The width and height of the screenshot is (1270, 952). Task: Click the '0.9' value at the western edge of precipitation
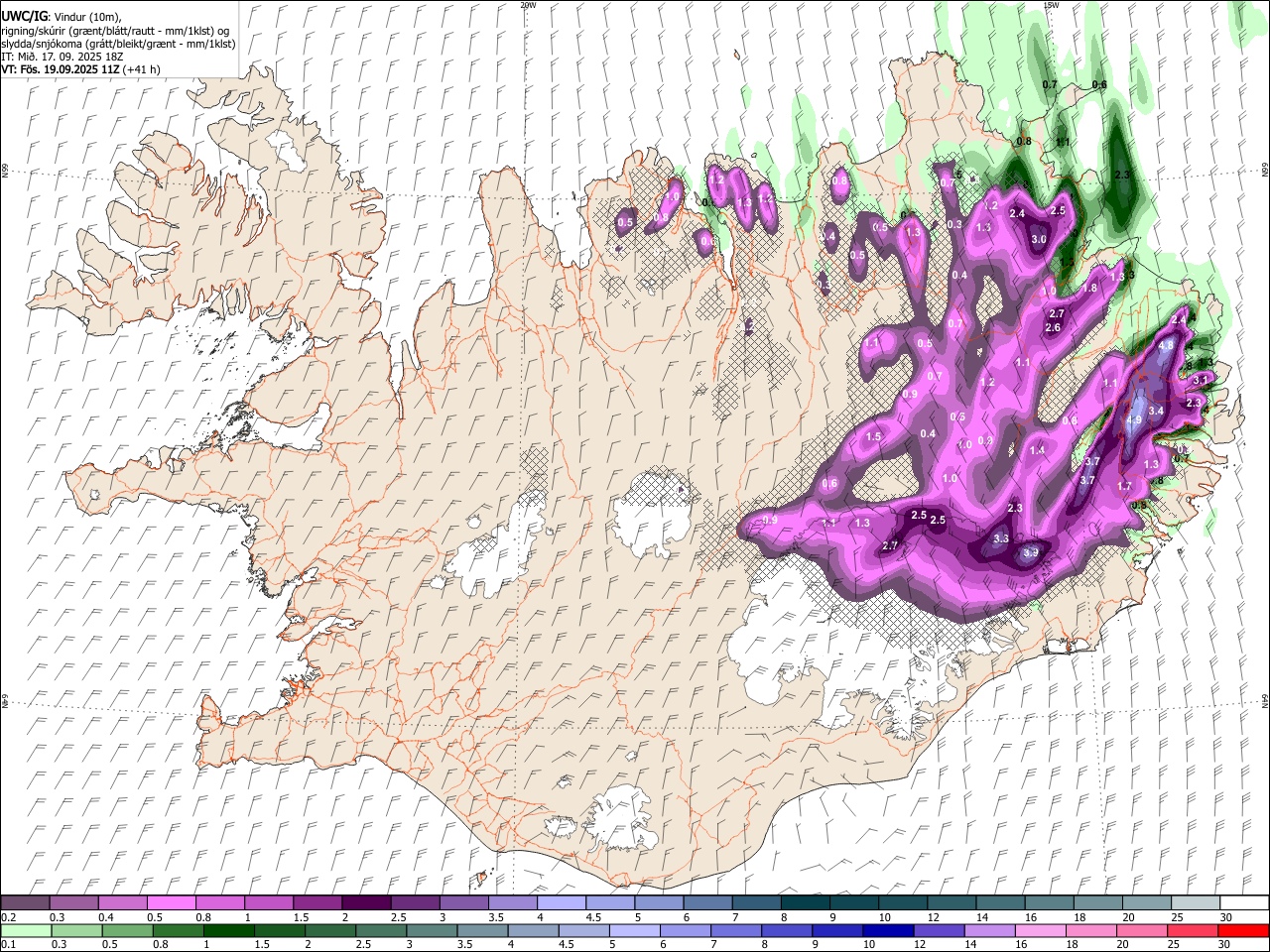(x=771, y=521)
